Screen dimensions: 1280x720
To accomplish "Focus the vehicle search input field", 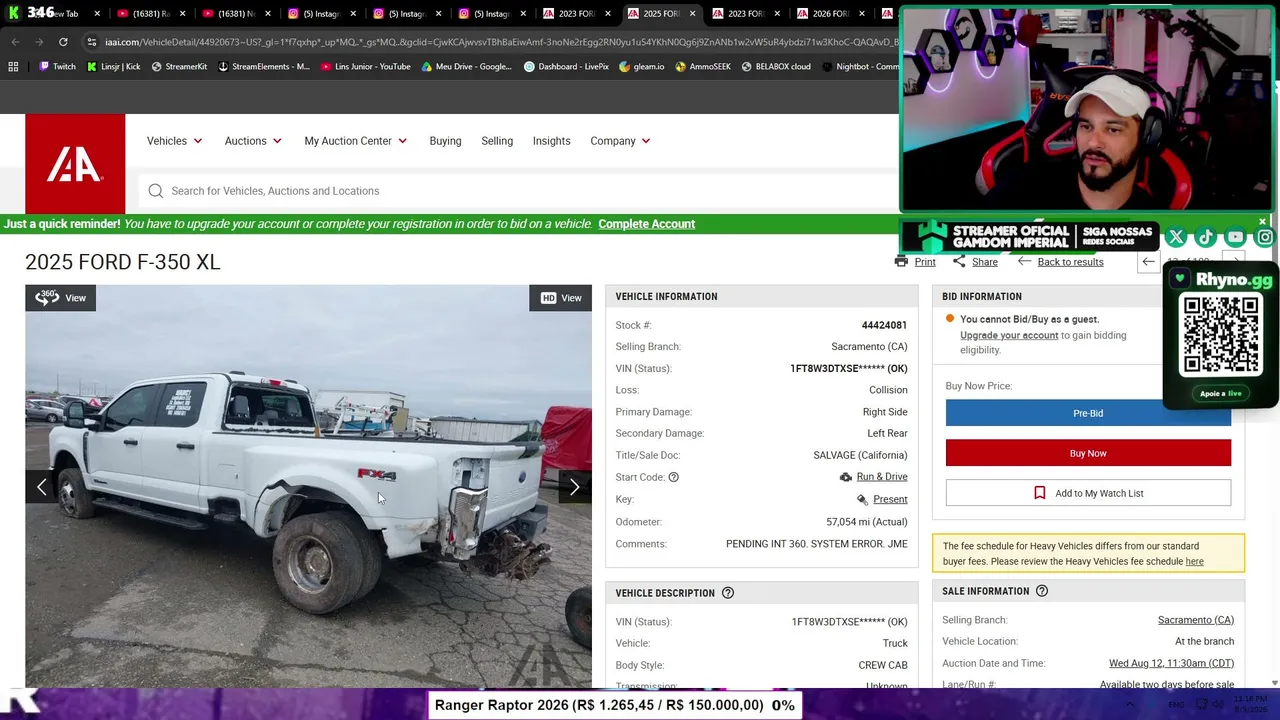I will (x=520, y=191).
